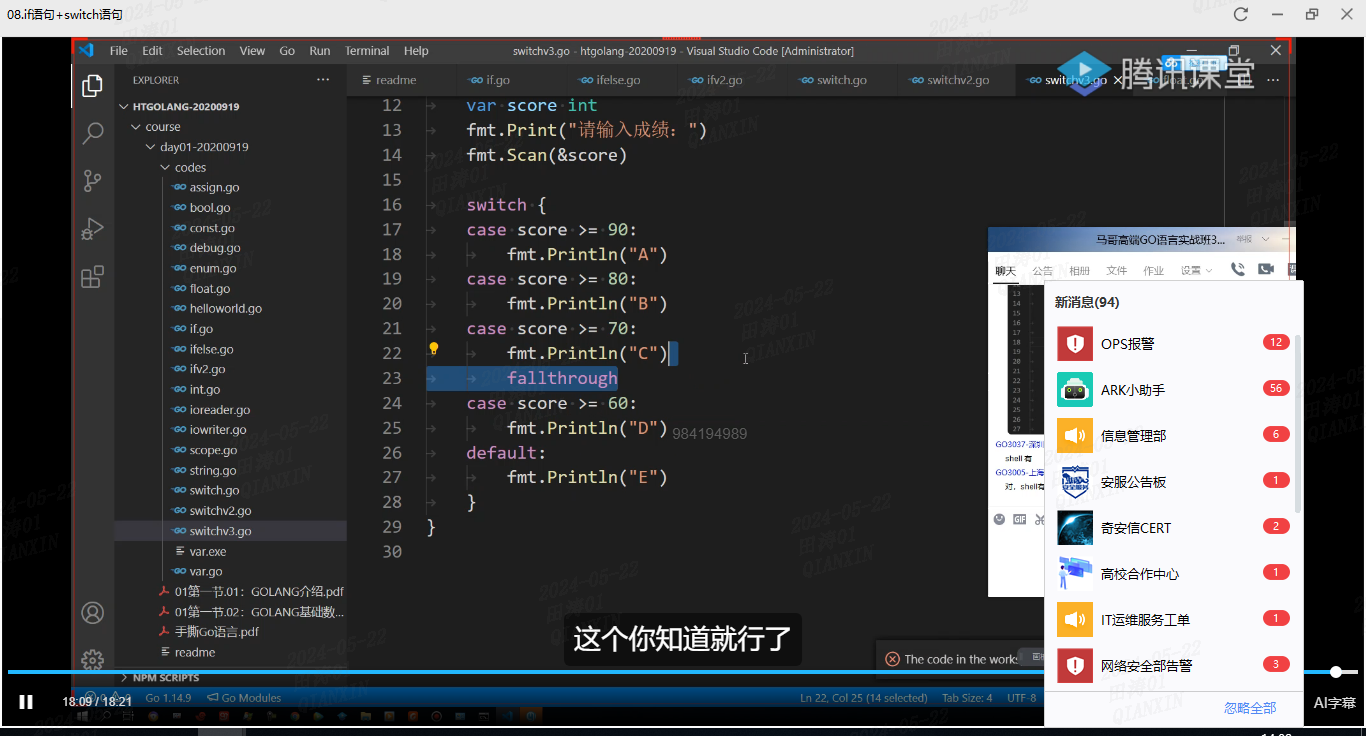Click Tab Size: 4 in status bar
Image resolution: width=1366 pixels, height=736 pixels.
click(967, 697)
